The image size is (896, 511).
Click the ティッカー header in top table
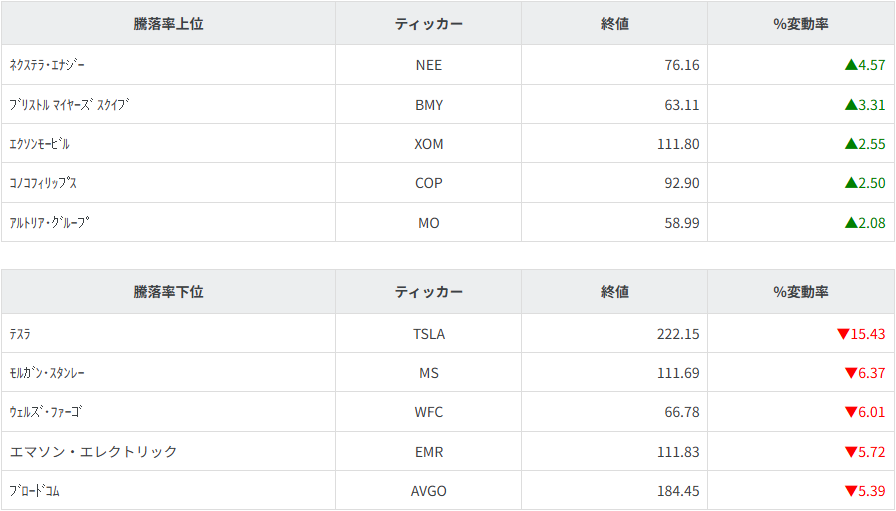click(x=428, y=24)
